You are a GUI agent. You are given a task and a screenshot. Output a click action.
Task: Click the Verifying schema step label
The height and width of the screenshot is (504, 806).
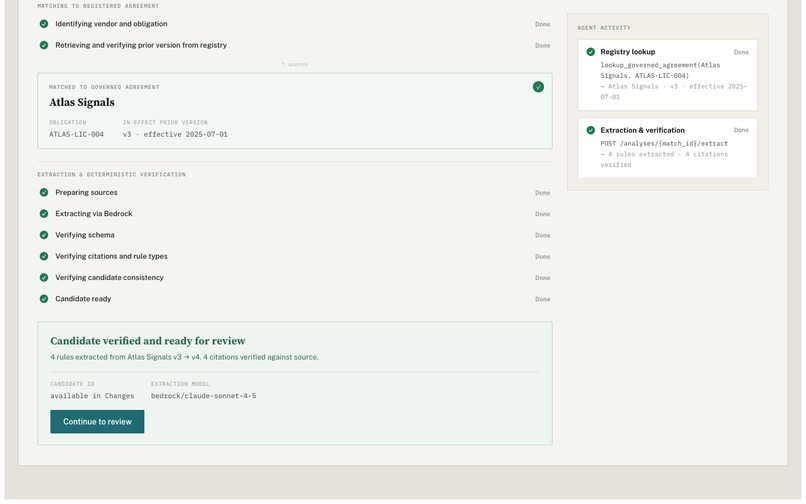click(85, 235)
